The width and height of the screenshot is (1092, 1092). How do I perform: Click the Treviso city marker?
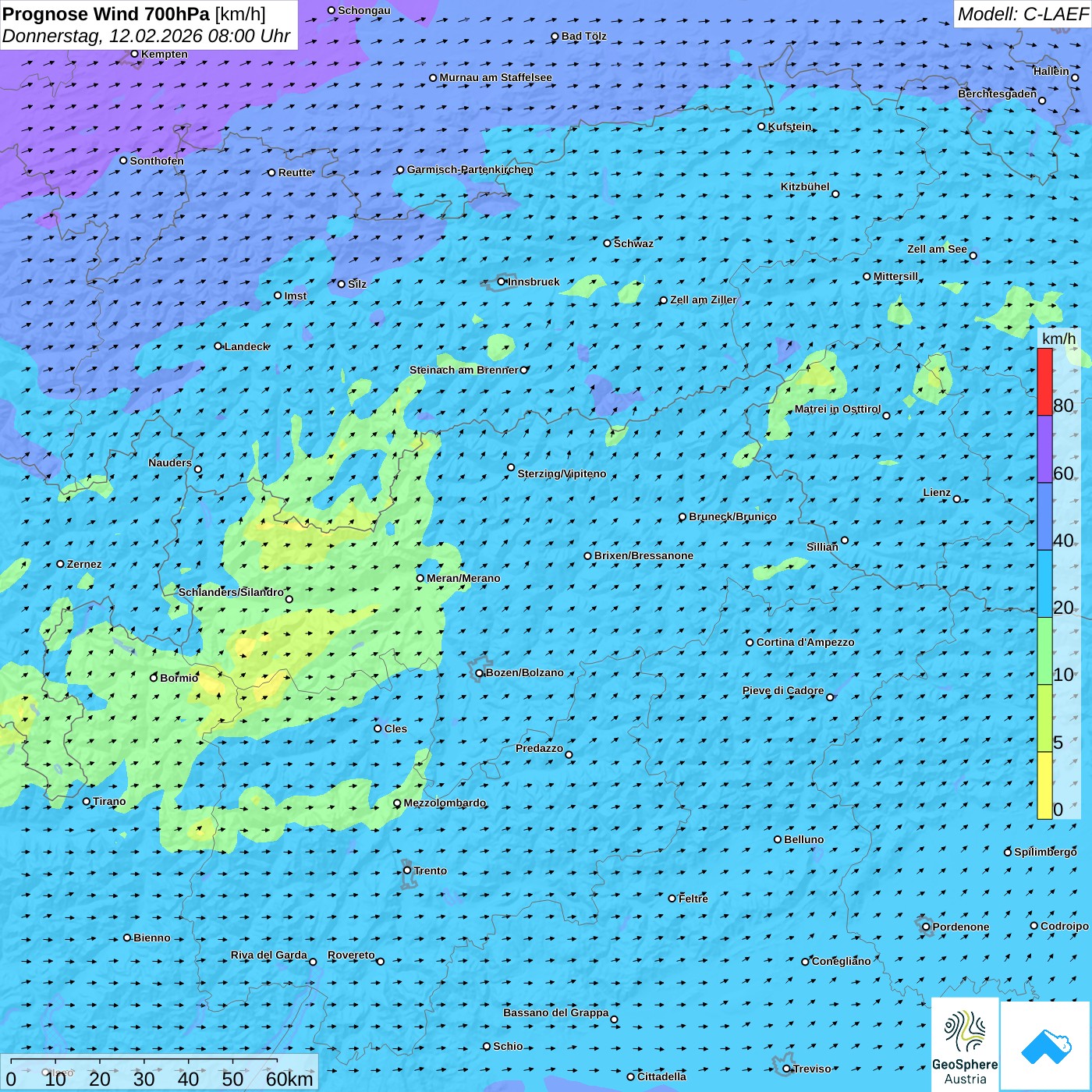point(786,1069)
